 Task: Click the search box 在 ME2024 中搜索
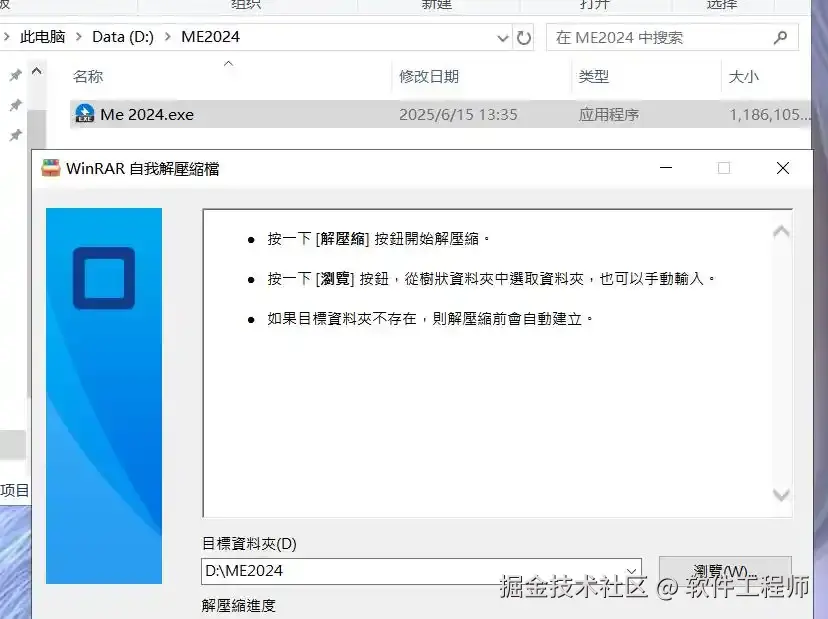click(x=672, y=37)
